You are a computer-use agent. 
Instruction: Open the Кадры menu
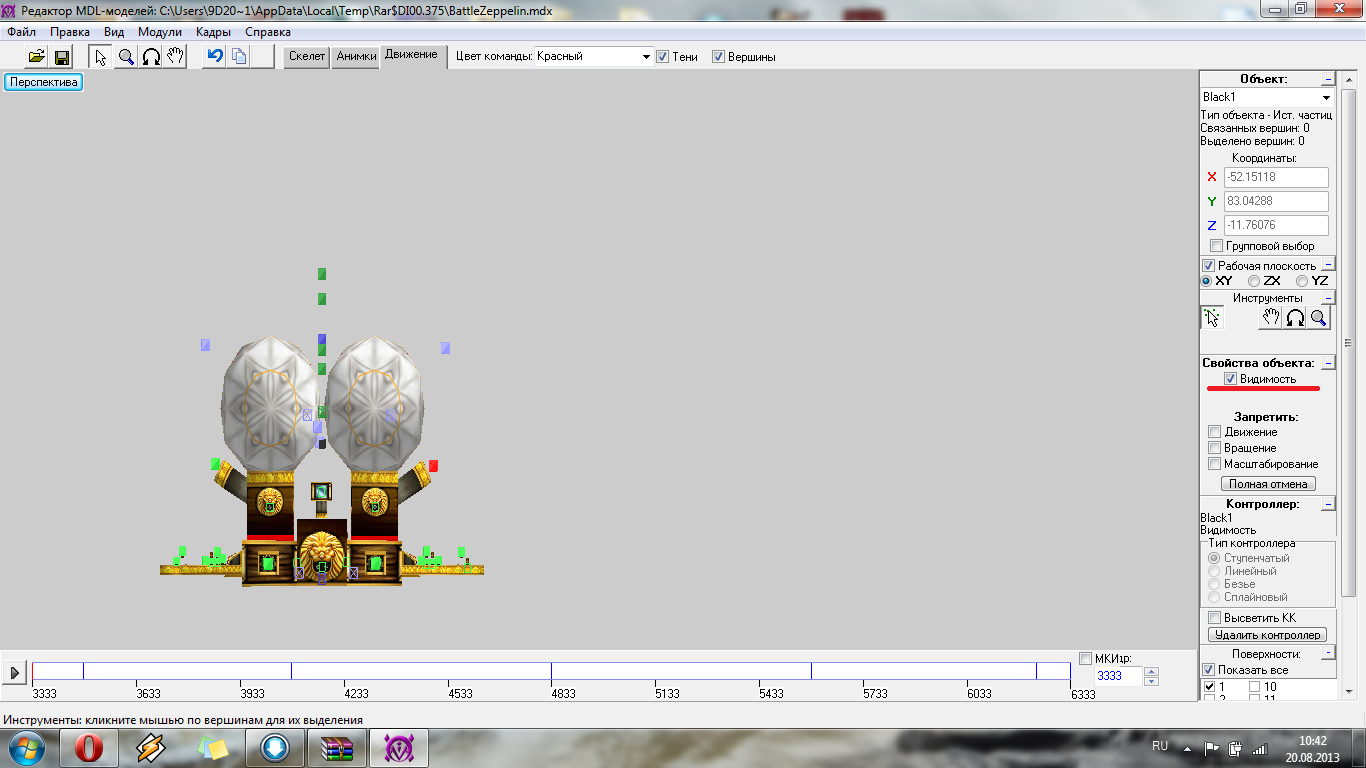pos(214,32)
